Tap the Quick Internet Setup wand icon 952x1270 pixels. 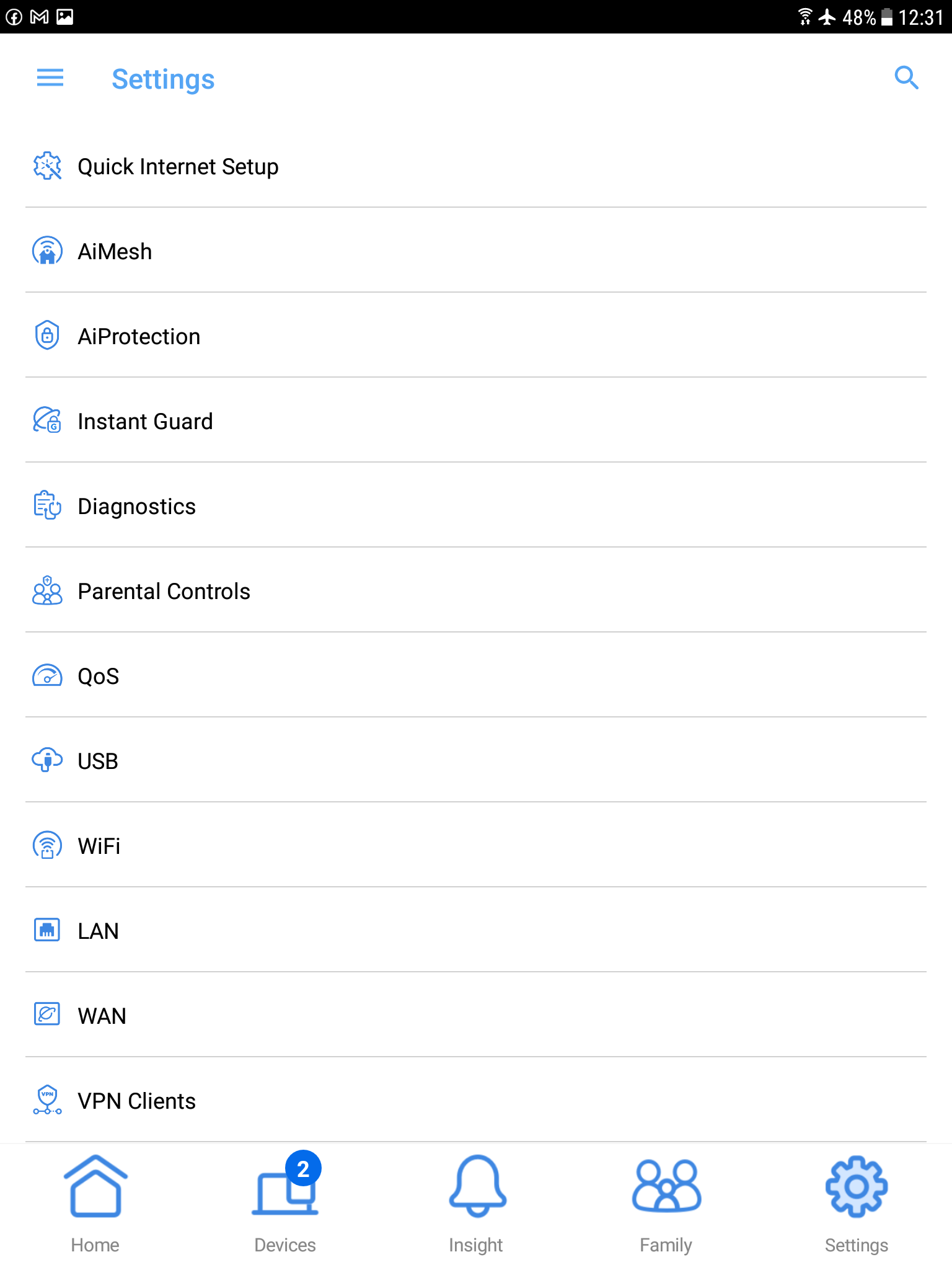tap(47, 166)
